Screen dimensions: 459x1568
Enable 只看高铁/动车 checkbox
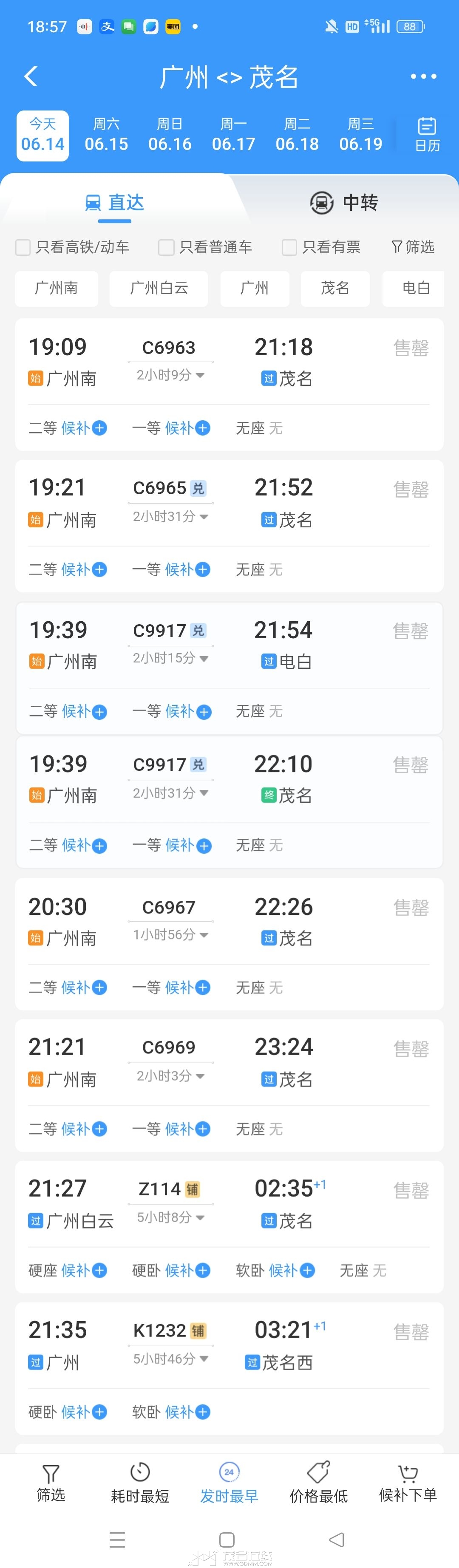(23, 247)
